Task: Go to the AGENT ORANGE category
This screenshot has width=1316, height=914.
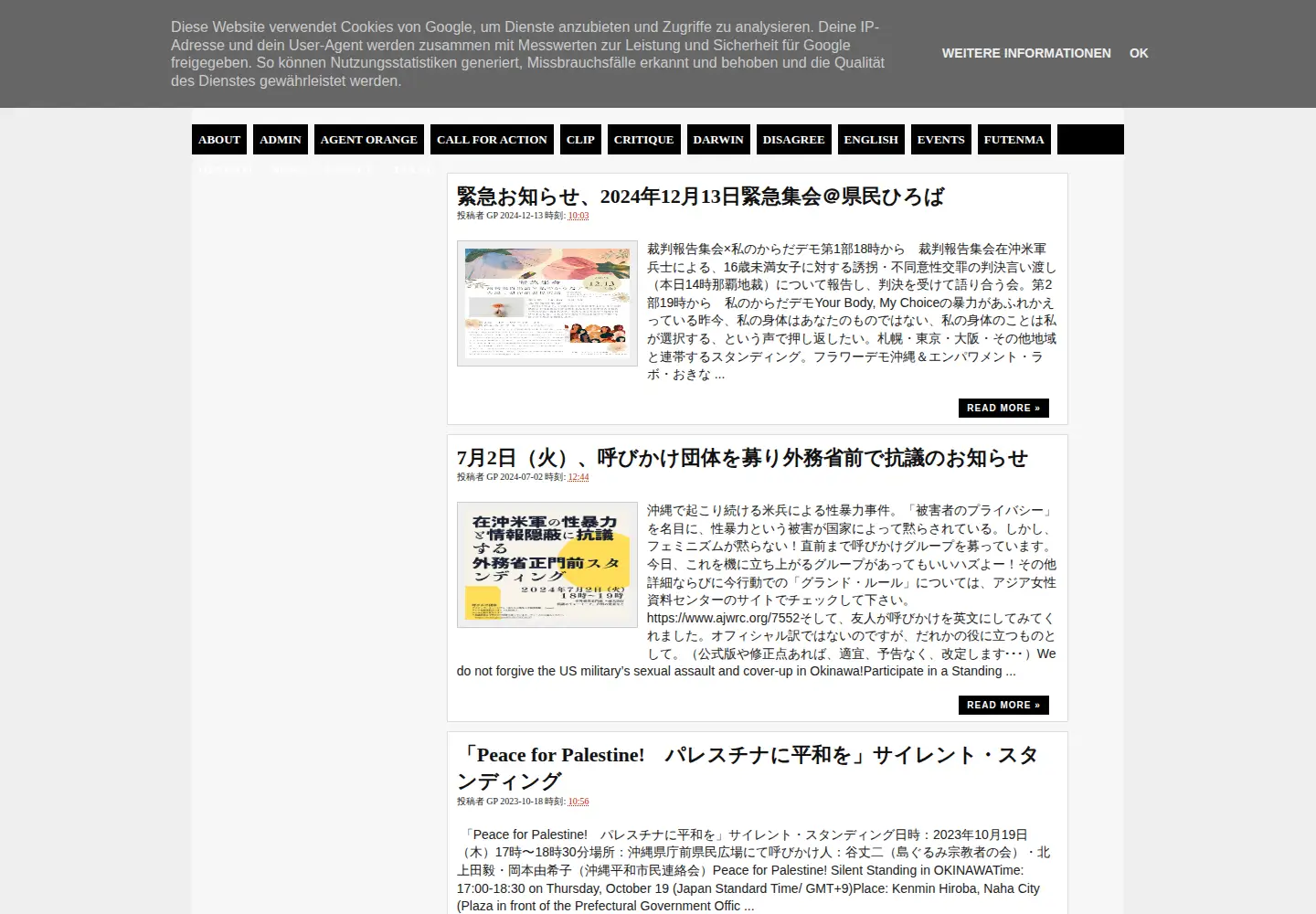Action: click(369, 140)
